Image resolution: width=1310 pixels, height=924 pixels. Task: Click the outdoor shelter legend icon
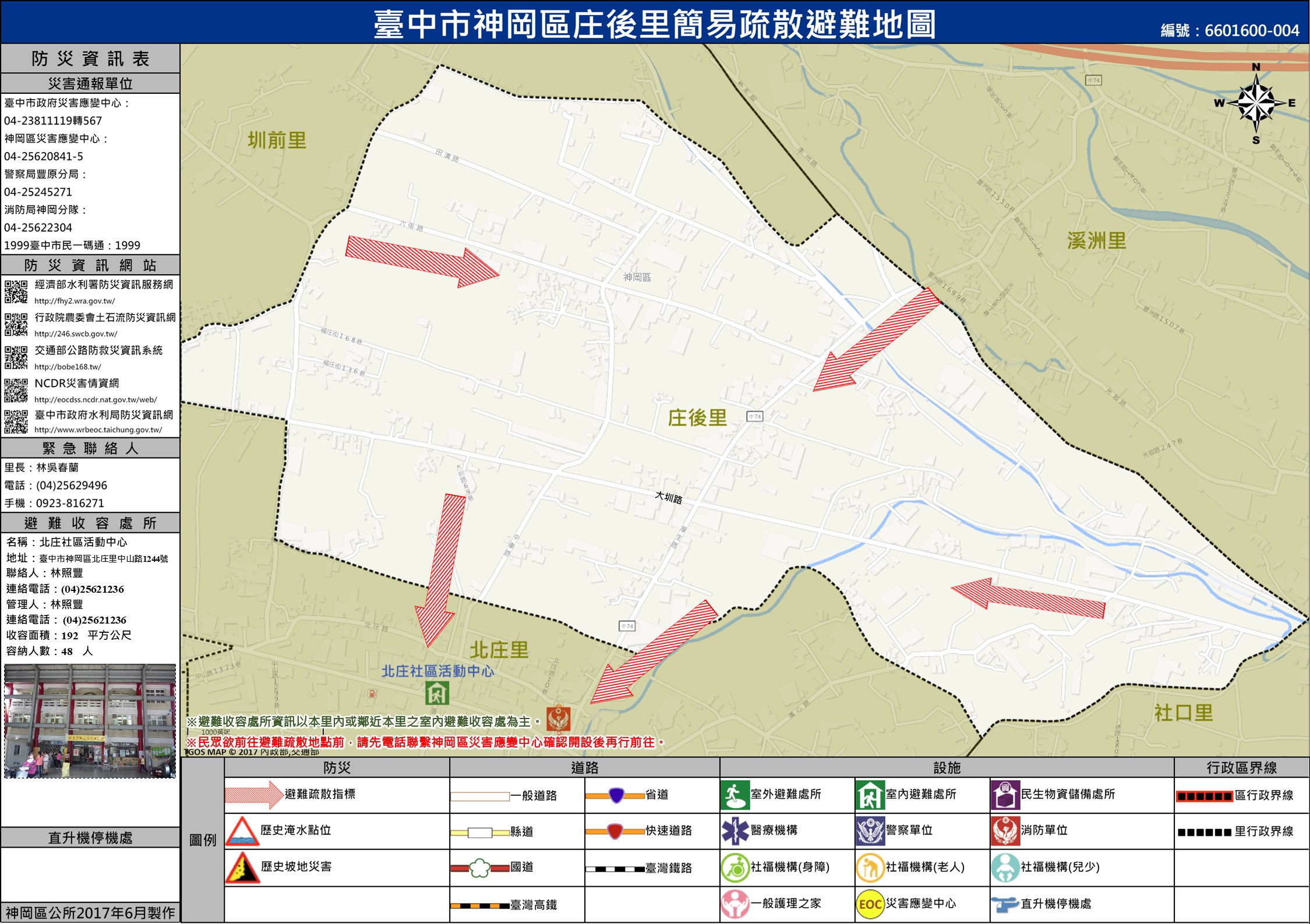pyautogui.click(x=735, y=795)
